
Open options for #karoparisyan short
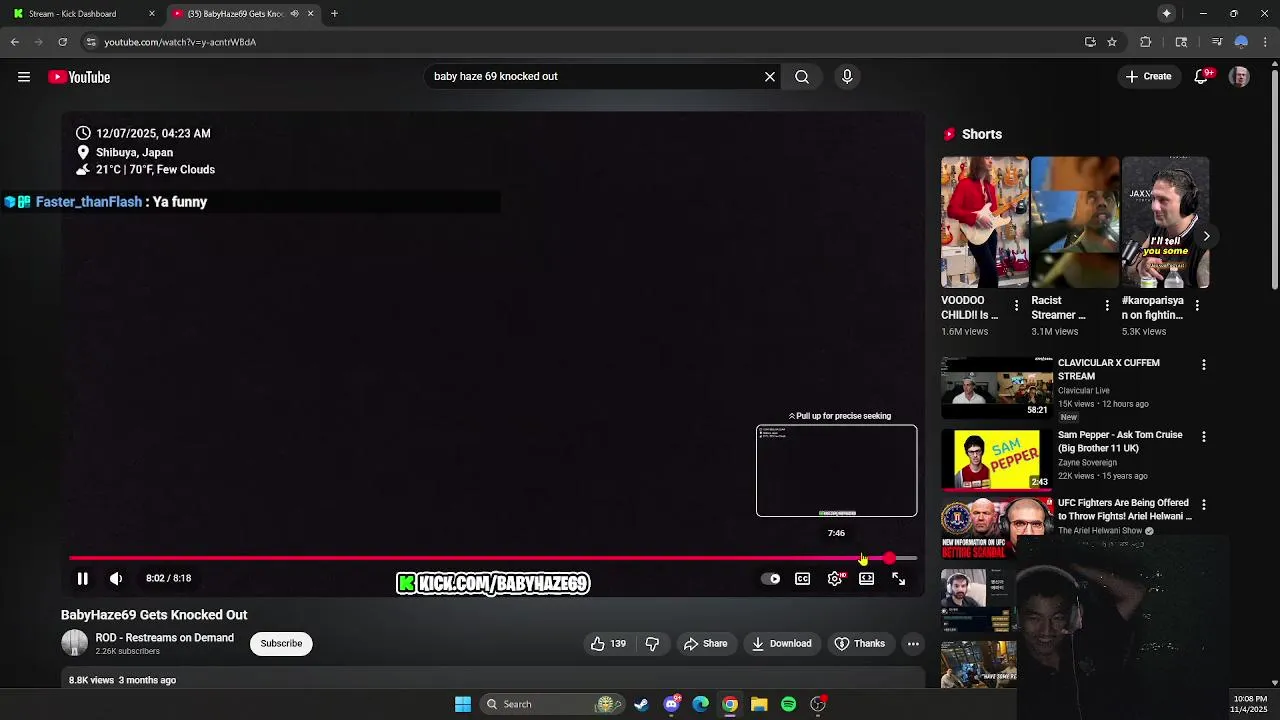1197,305
